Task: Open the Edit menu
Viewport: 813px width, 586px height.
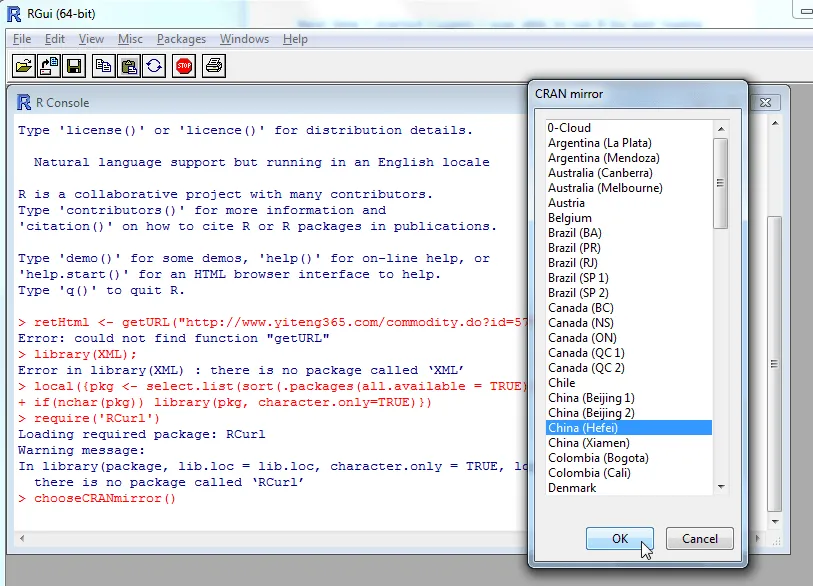Action: [54, 39]
